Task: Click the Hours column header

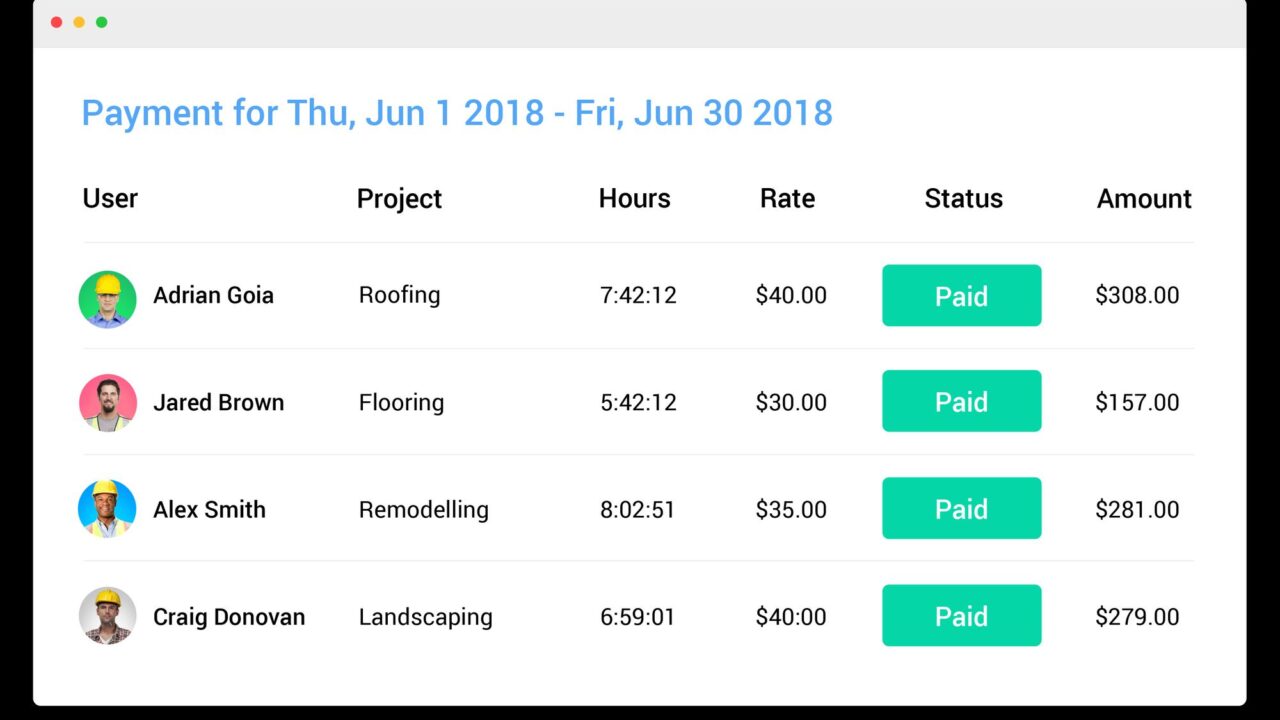Action: point(634,198)
